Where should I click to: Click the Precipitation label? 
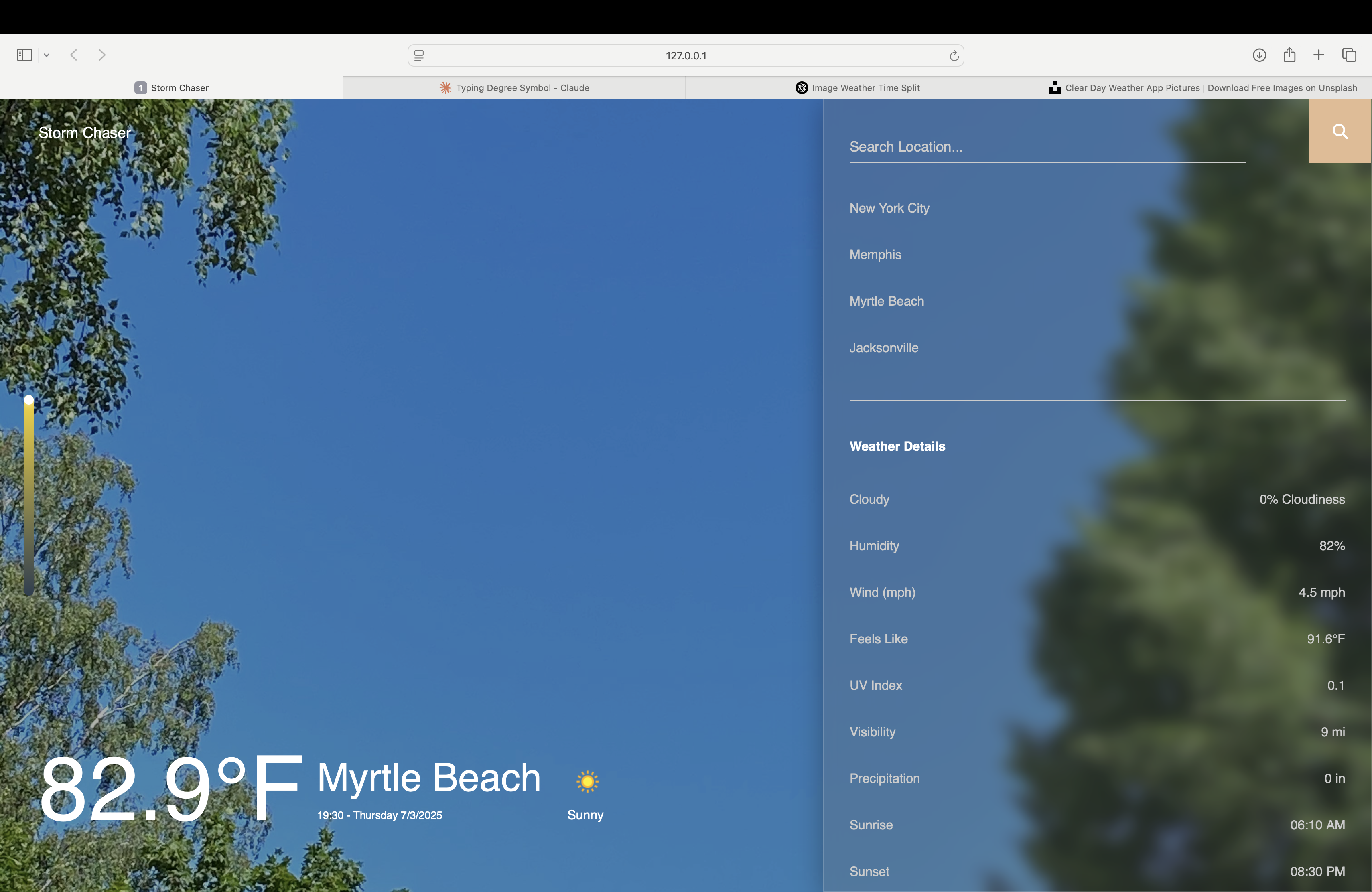pyautogui.click(x=884, y=778)
